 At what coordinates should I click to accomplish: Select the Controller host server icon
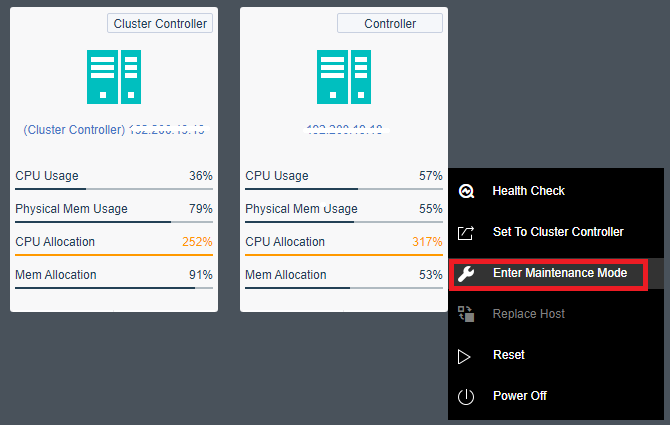(x=344, y=78)
